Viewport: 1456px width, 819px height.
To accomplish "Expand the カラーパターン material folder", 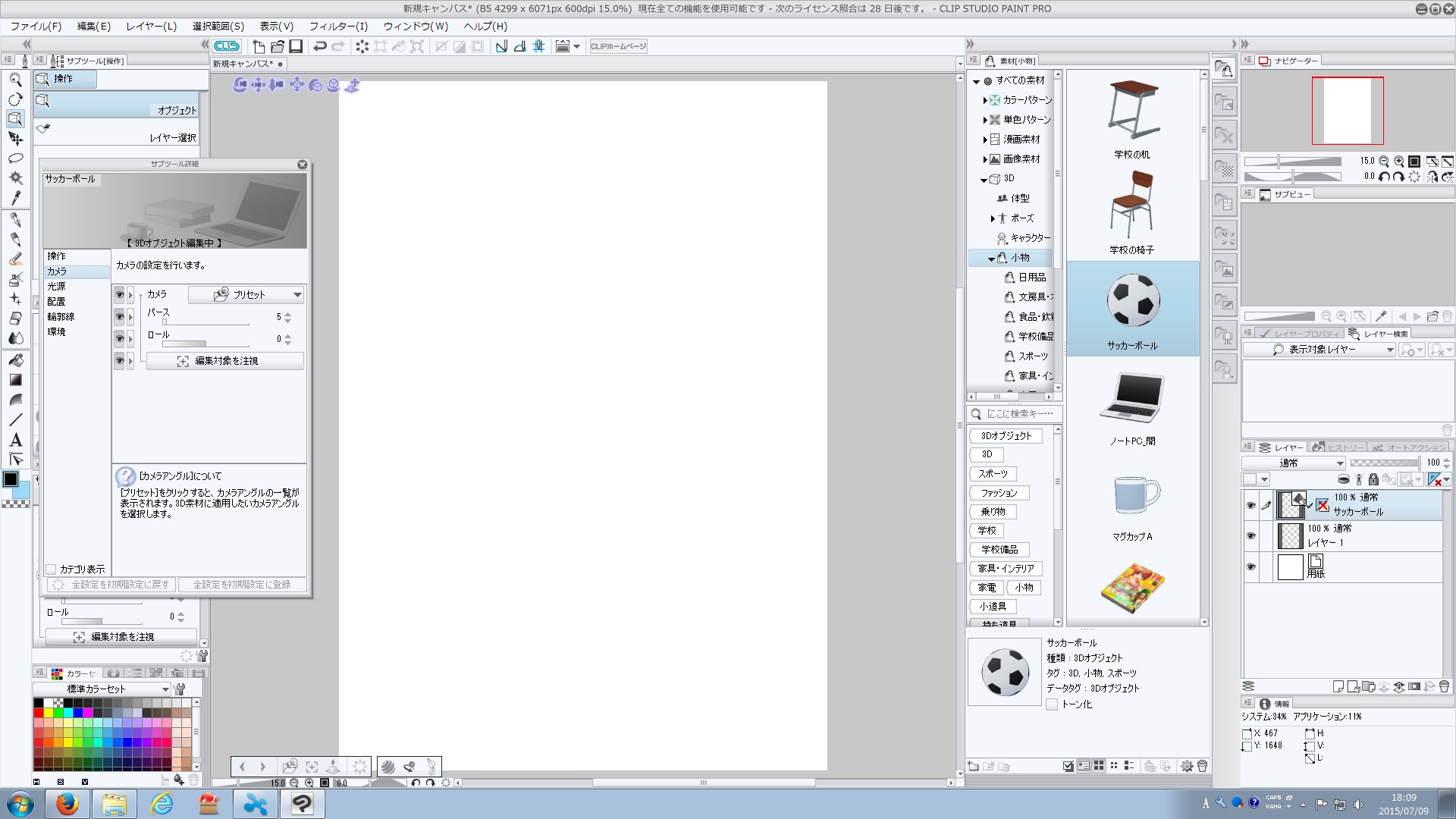I will (985, 100).
